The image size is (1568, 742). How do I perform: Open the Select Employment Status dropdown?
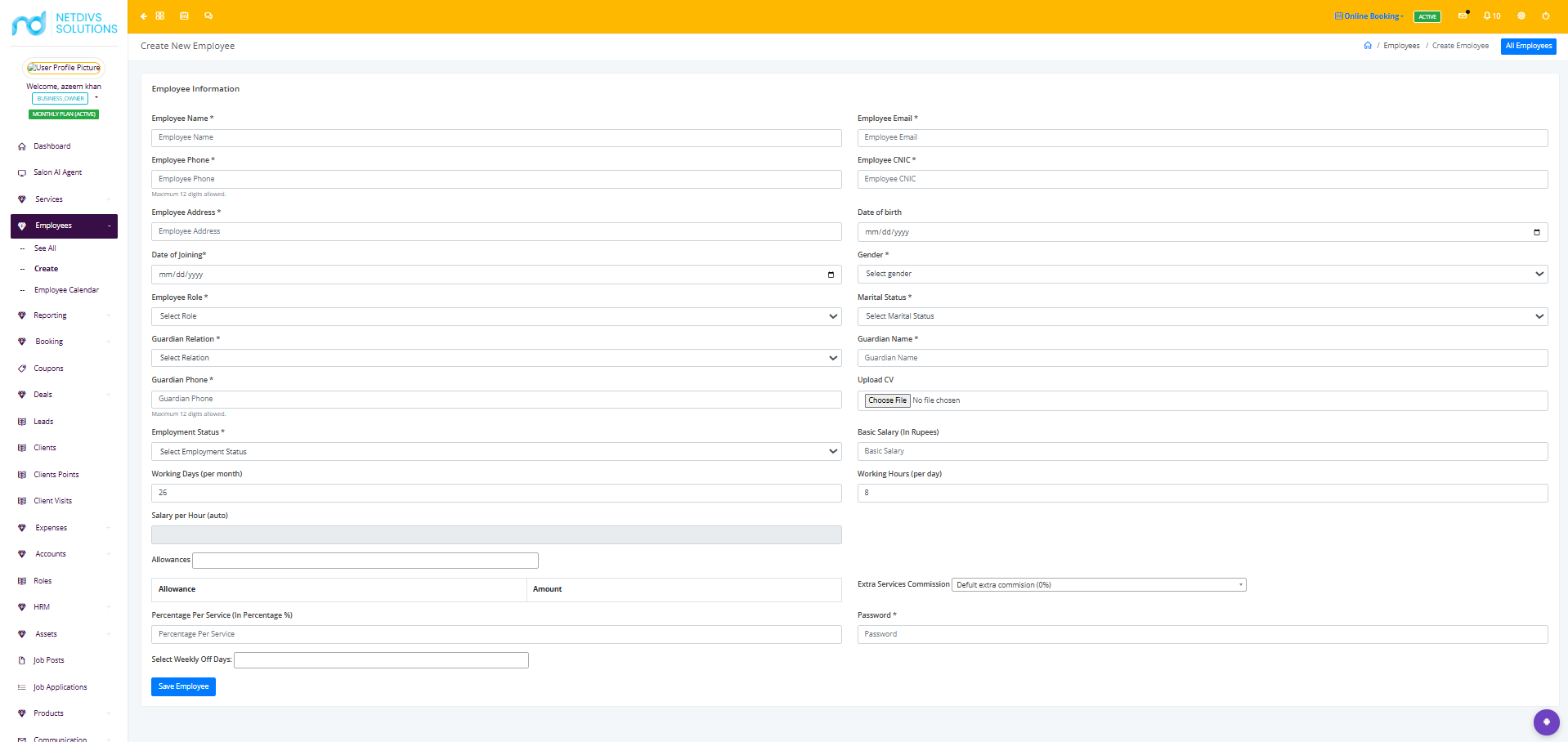click(x=496, y=452)
